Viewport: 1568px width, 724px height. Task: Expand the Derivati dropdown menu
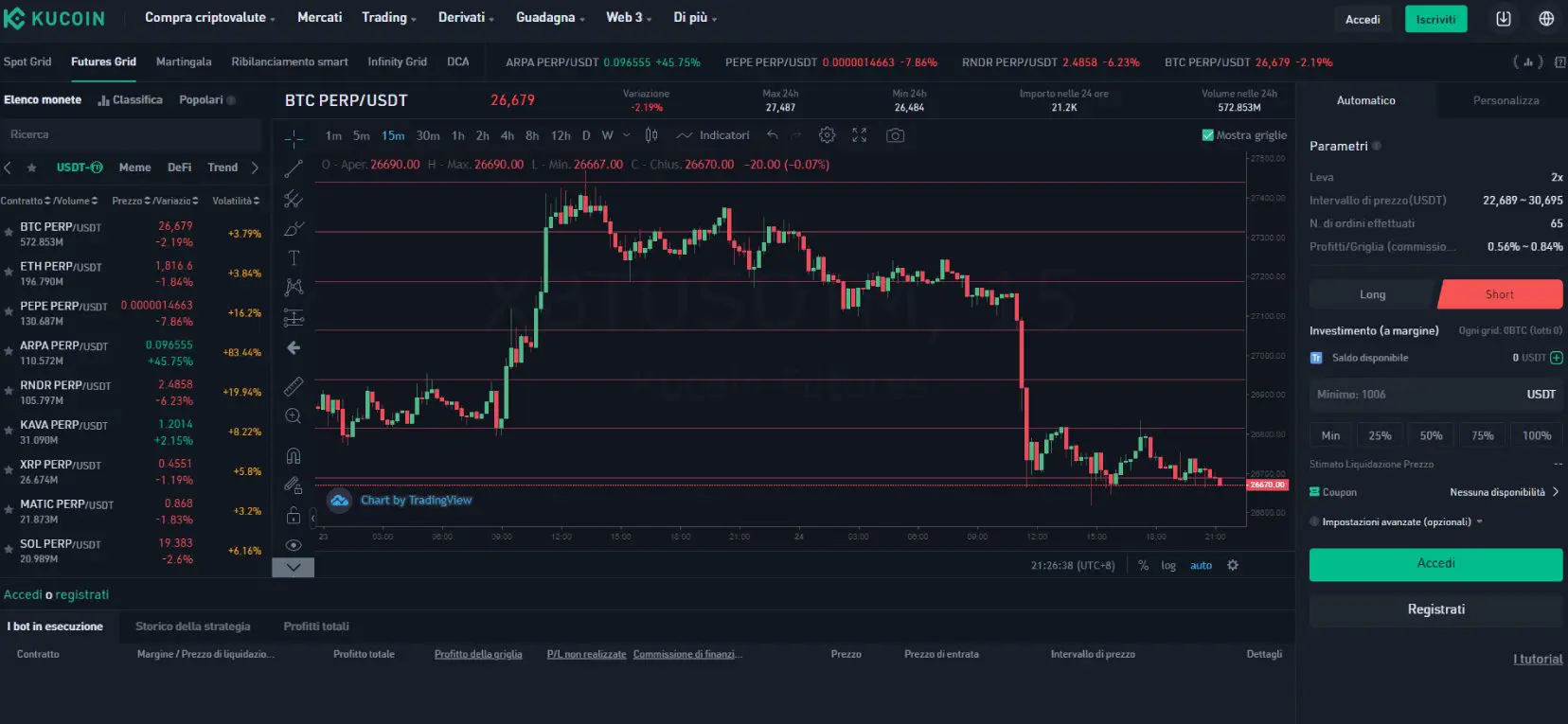[466, 17]
